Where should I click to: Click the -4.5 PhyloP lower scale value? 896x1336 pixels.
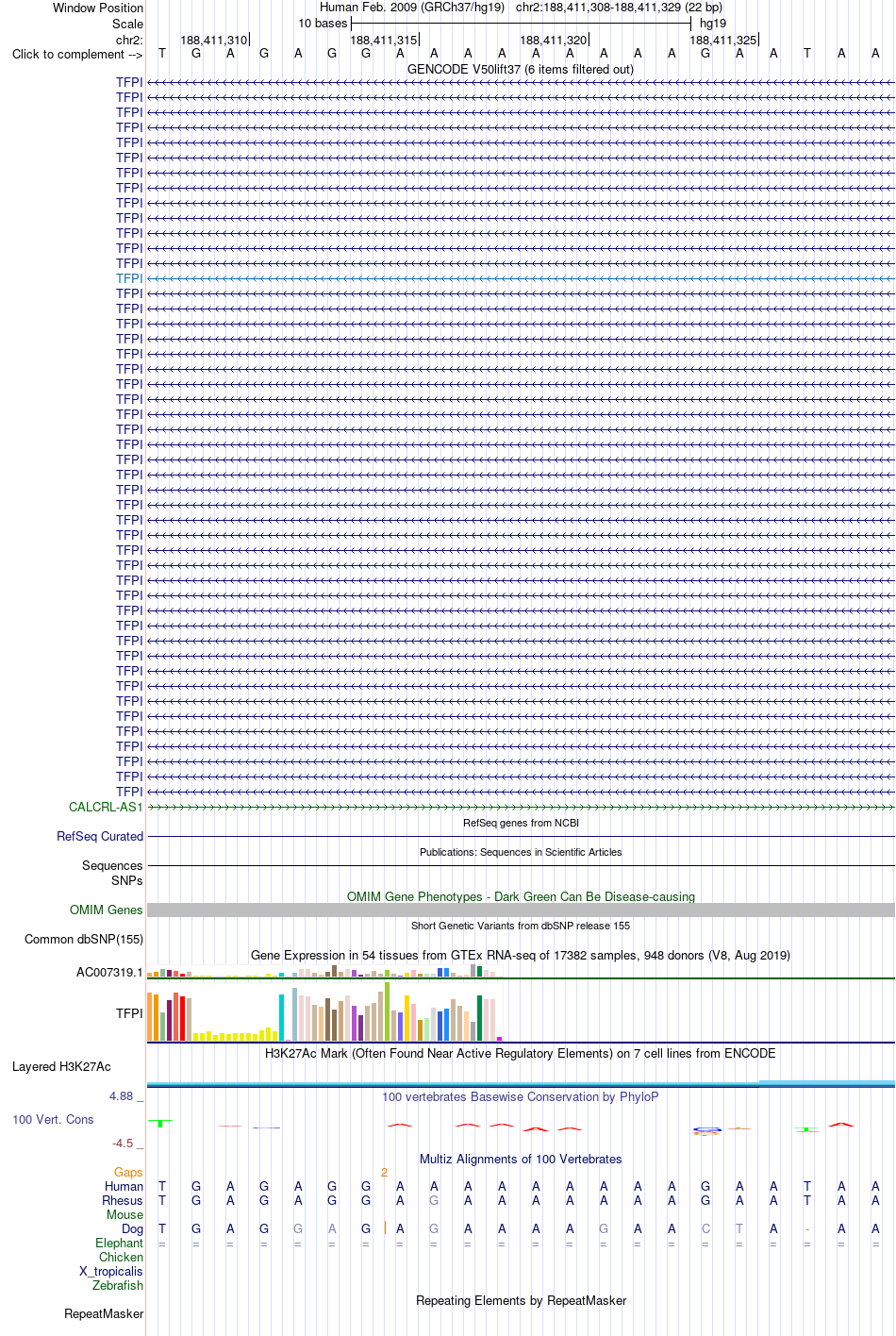127,1143
